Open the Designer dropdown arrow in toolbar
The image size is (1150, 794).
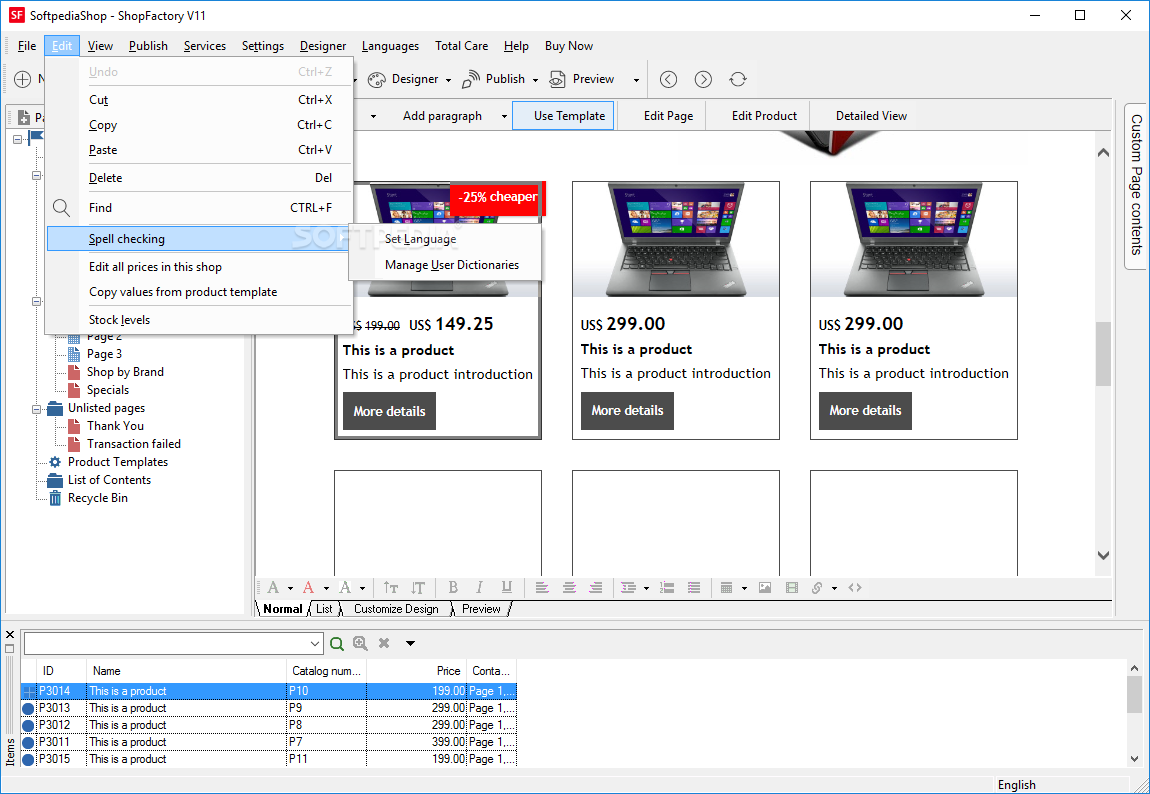click(448, 80)
